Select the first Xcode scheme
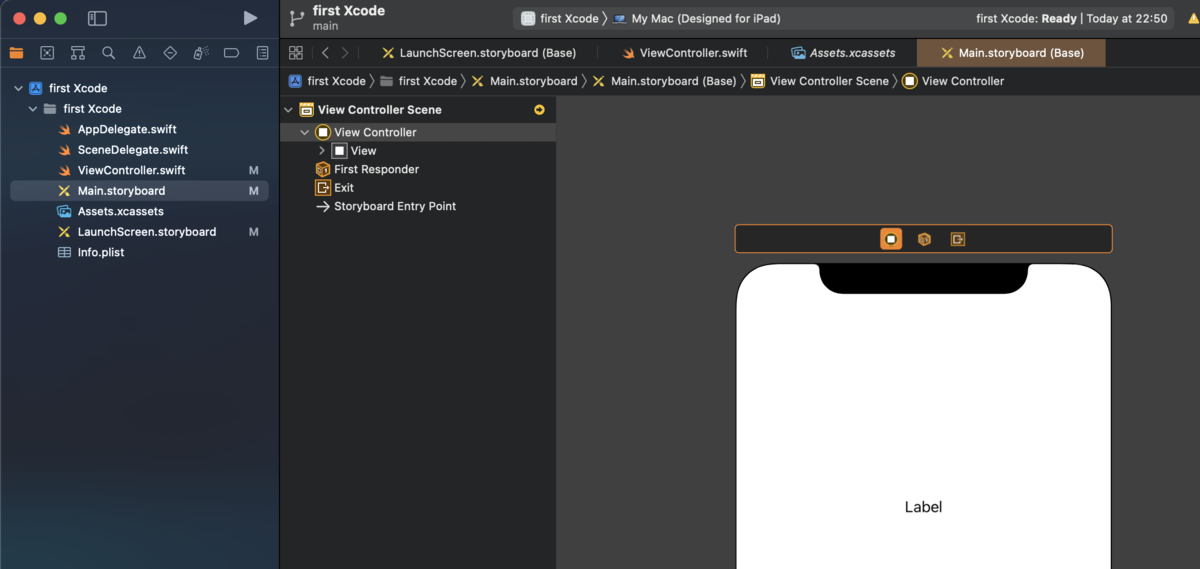Image resolution: width=1200 pixels, height=569 pixels. [x=561, y=18]
